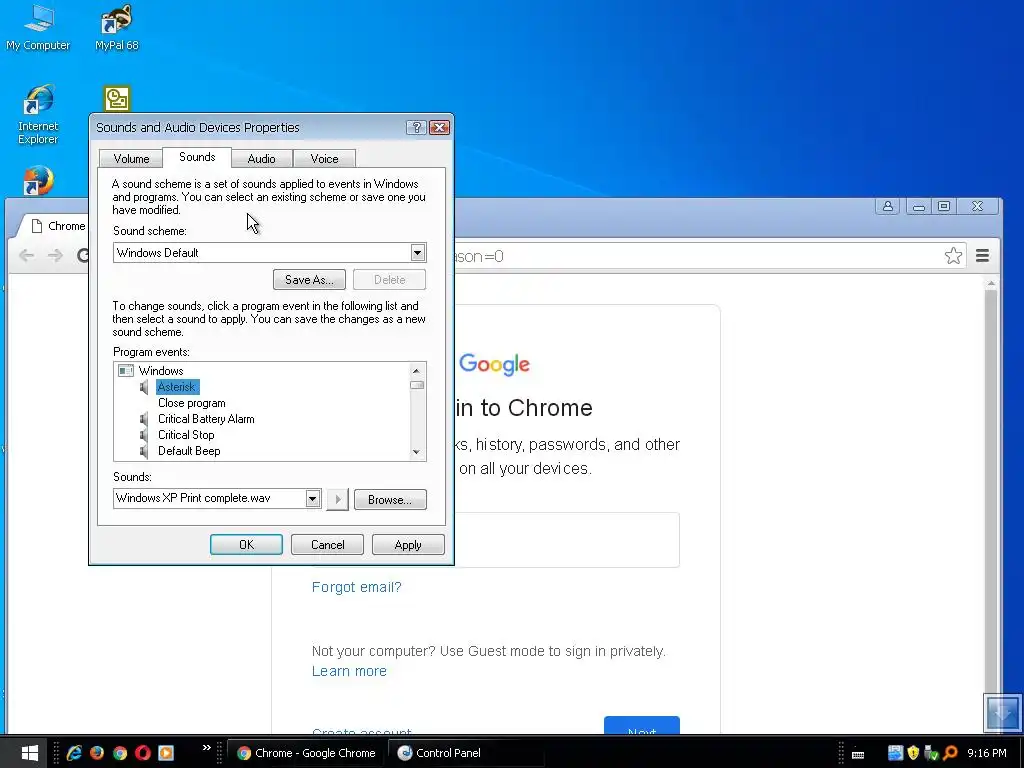The image size is (1024, 768).
Task: Bookmark page with Chrome star icon
Action: [953, 255]
